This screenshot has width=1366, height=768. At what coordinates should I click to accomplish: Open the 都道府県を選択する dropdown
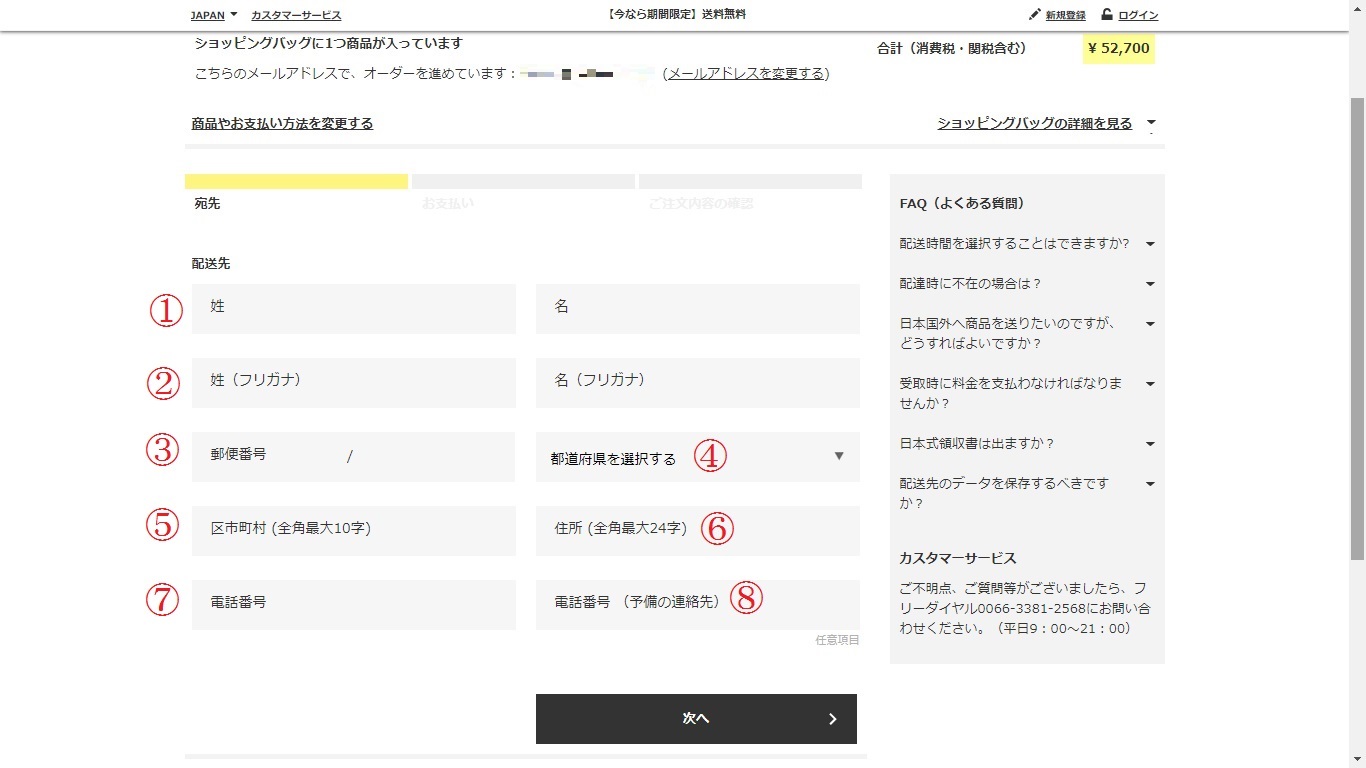(x=697, y=457)
